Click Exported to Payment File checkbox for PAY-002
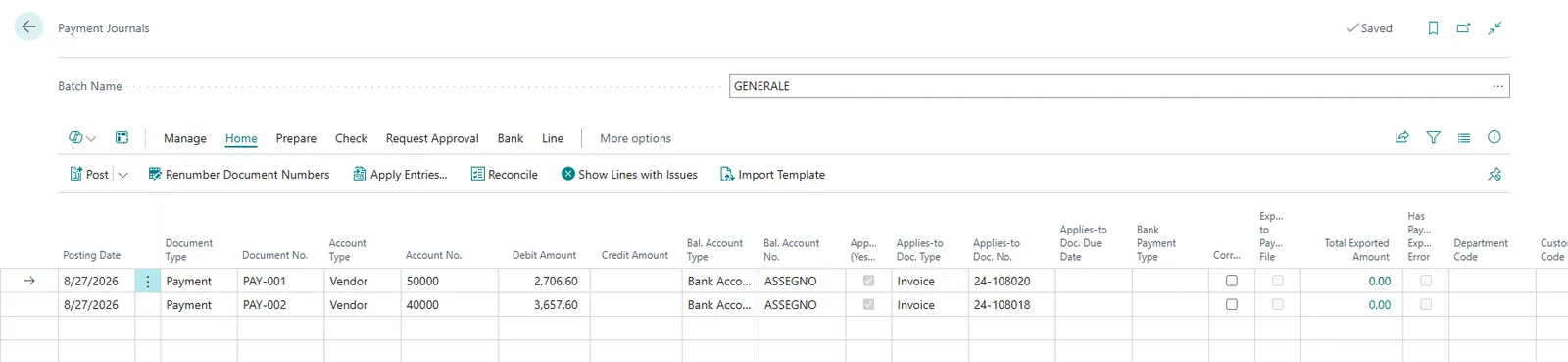 coord(1277,304)
